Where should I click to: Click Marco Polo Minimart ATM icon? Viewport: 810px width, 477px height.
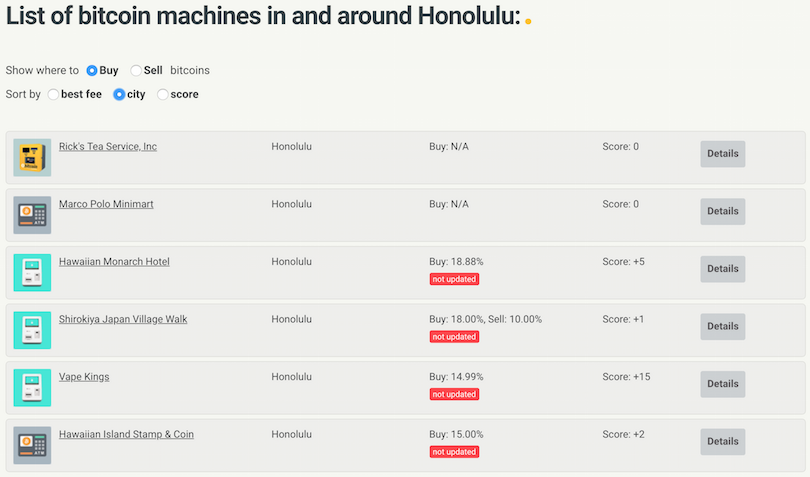(32, 215)
